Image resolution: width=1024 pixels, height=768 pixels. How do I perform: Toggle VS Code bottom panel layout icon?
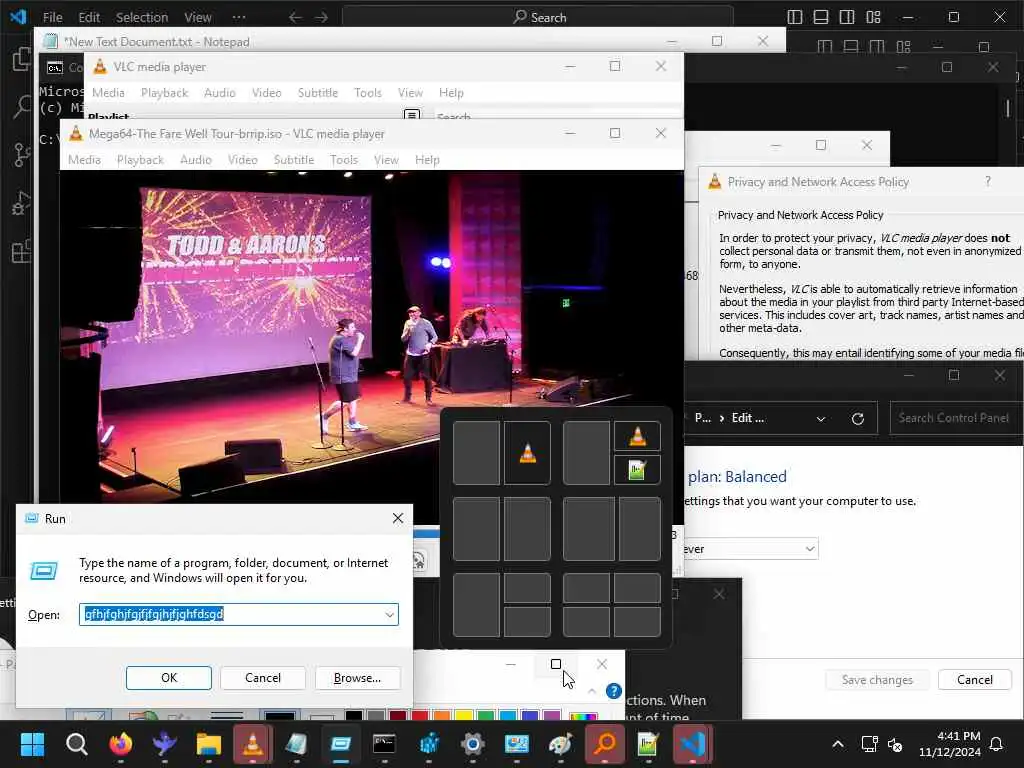tap(821, 18)
